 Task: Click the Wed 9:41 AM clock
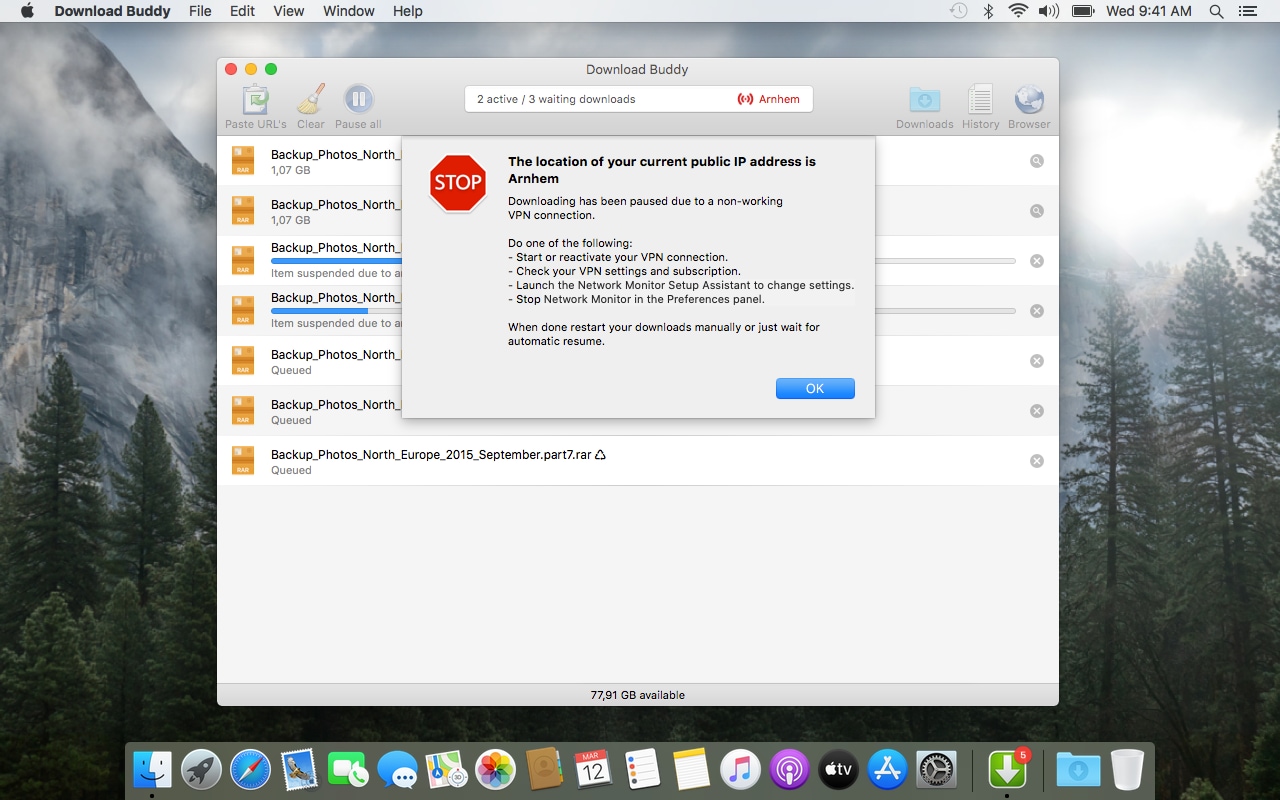[1149, 11]
